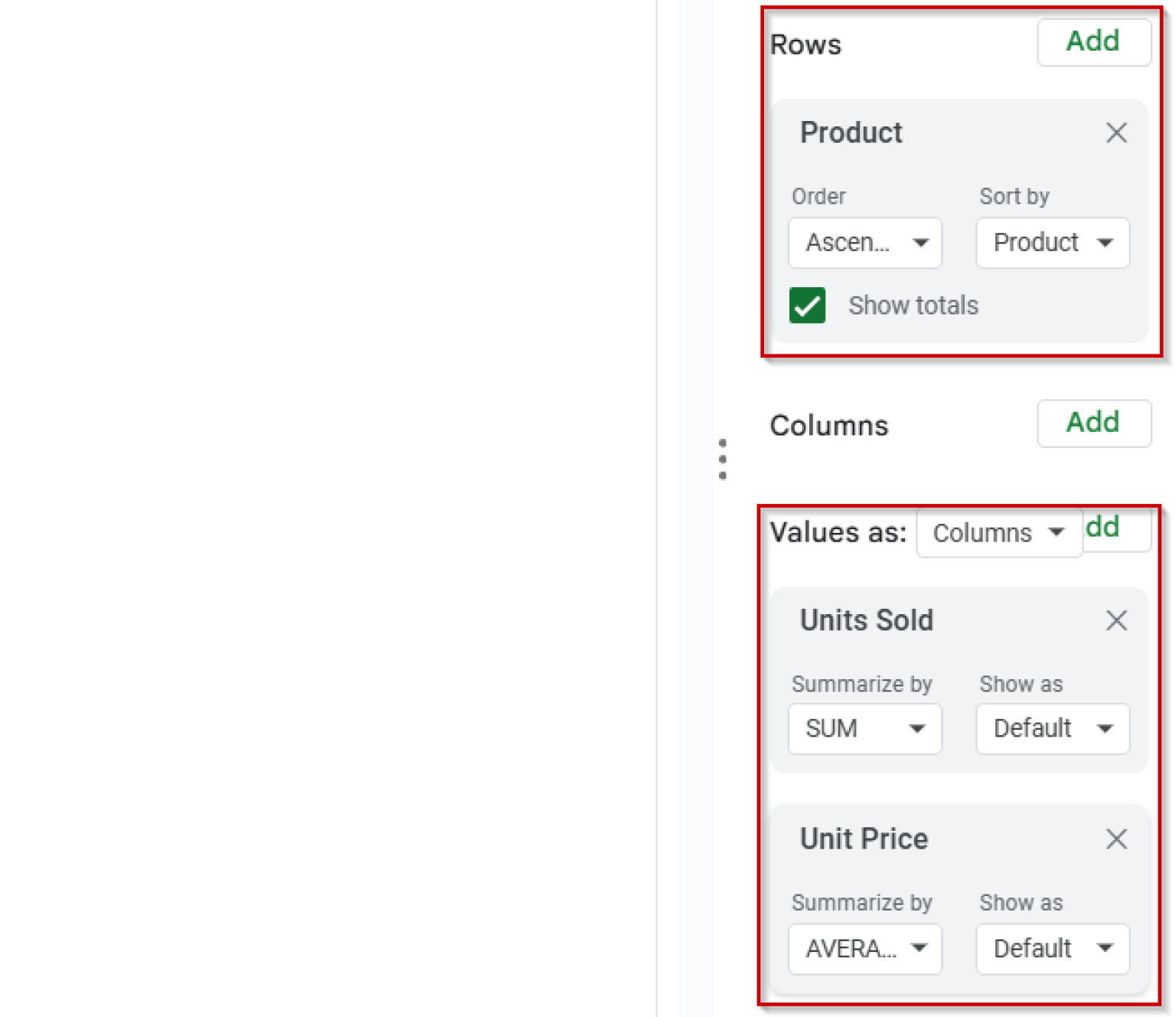Click the Order dropdown arrow for Product
This screenshot has width=1176, height=1017.
pyautogui.click(x=922, y=243)
